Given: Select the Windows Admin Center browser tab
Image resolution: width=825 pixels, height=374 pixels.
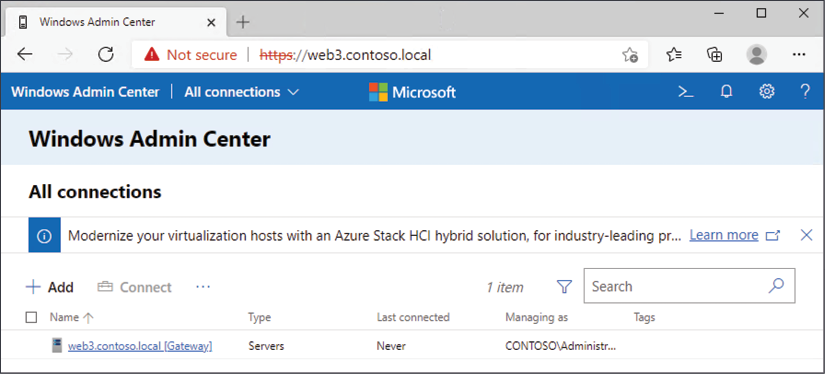Looking at the screenshot, I should 117,22.
